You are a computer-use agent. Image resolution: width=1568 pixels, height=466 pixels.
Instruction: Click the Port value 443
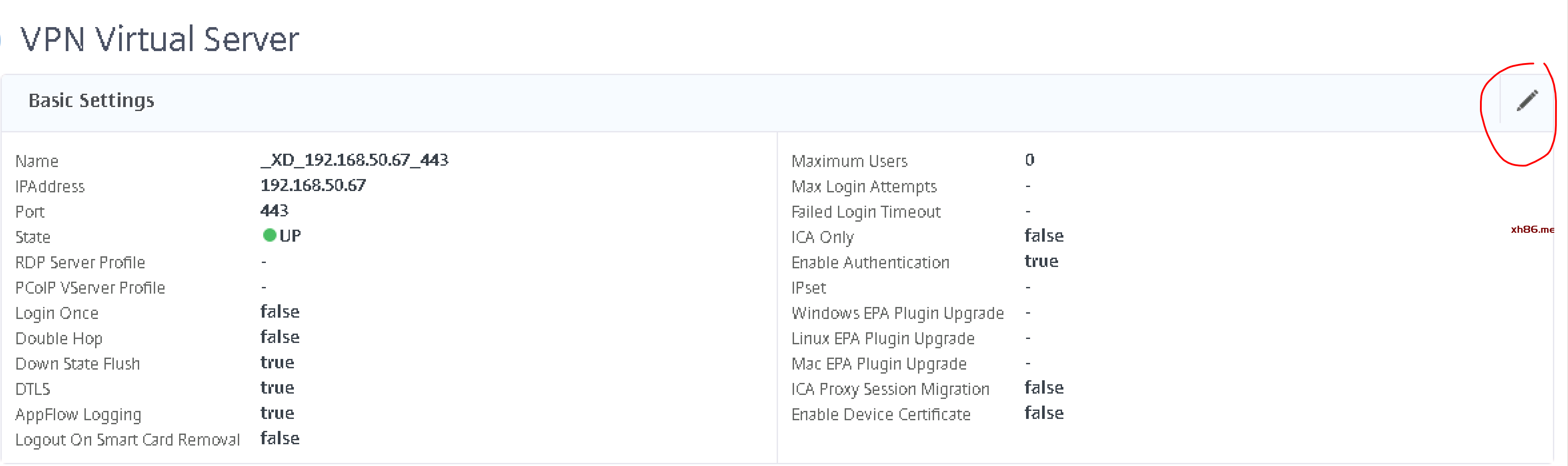274,211
